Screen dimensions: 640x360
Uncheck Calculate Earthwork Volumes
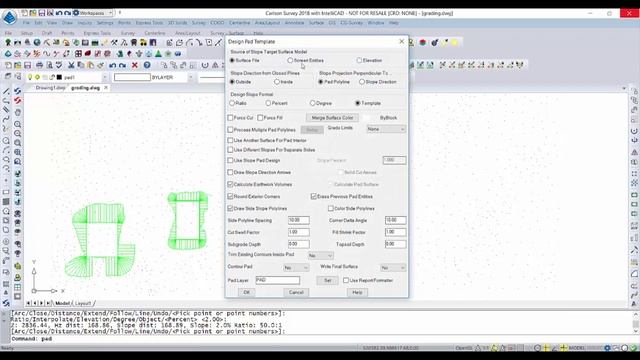(230, 184)
